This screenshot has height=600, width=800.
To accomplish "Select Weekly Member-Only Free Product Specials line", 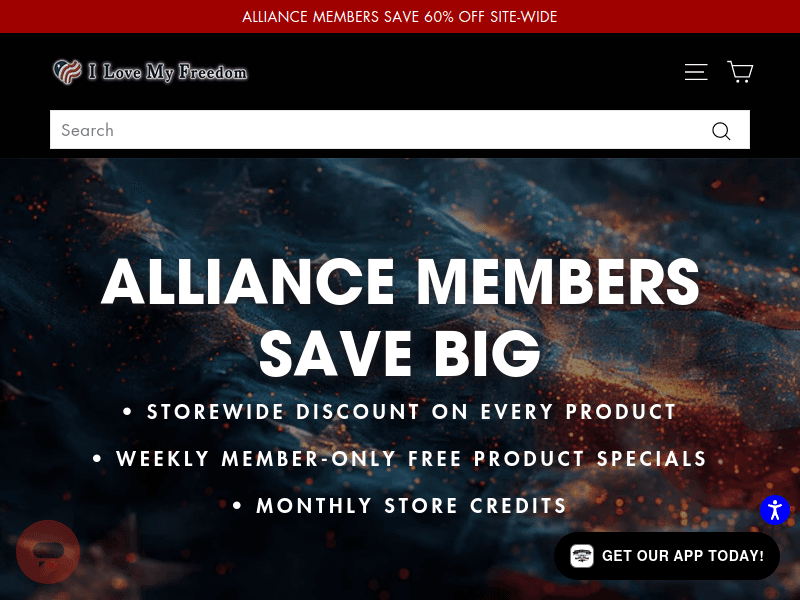I will (400, 459).
